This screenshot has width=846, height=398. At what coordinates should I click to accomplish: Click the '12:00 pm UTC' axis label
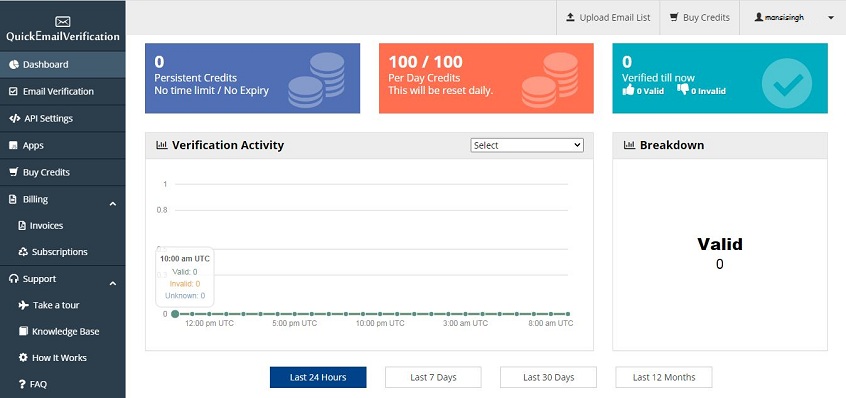pyautogui.click(x=210, y=324)
